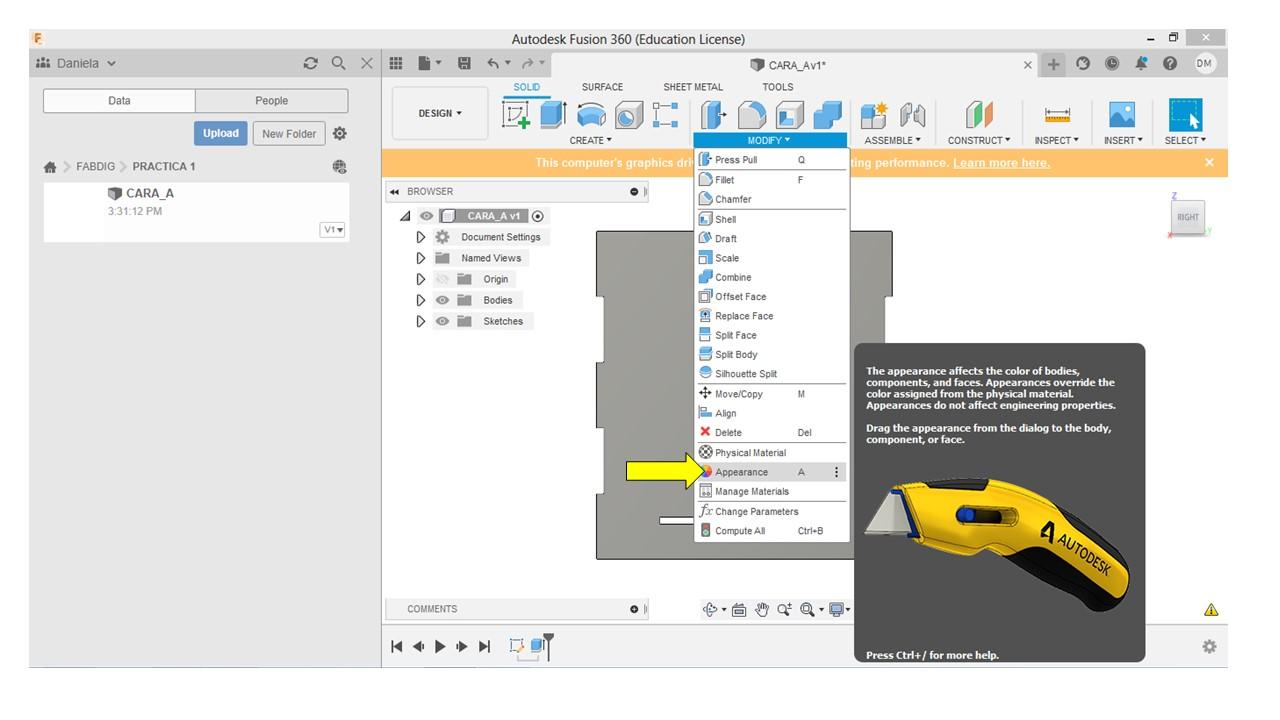Open the Help question mark menu

point(1170,63)
